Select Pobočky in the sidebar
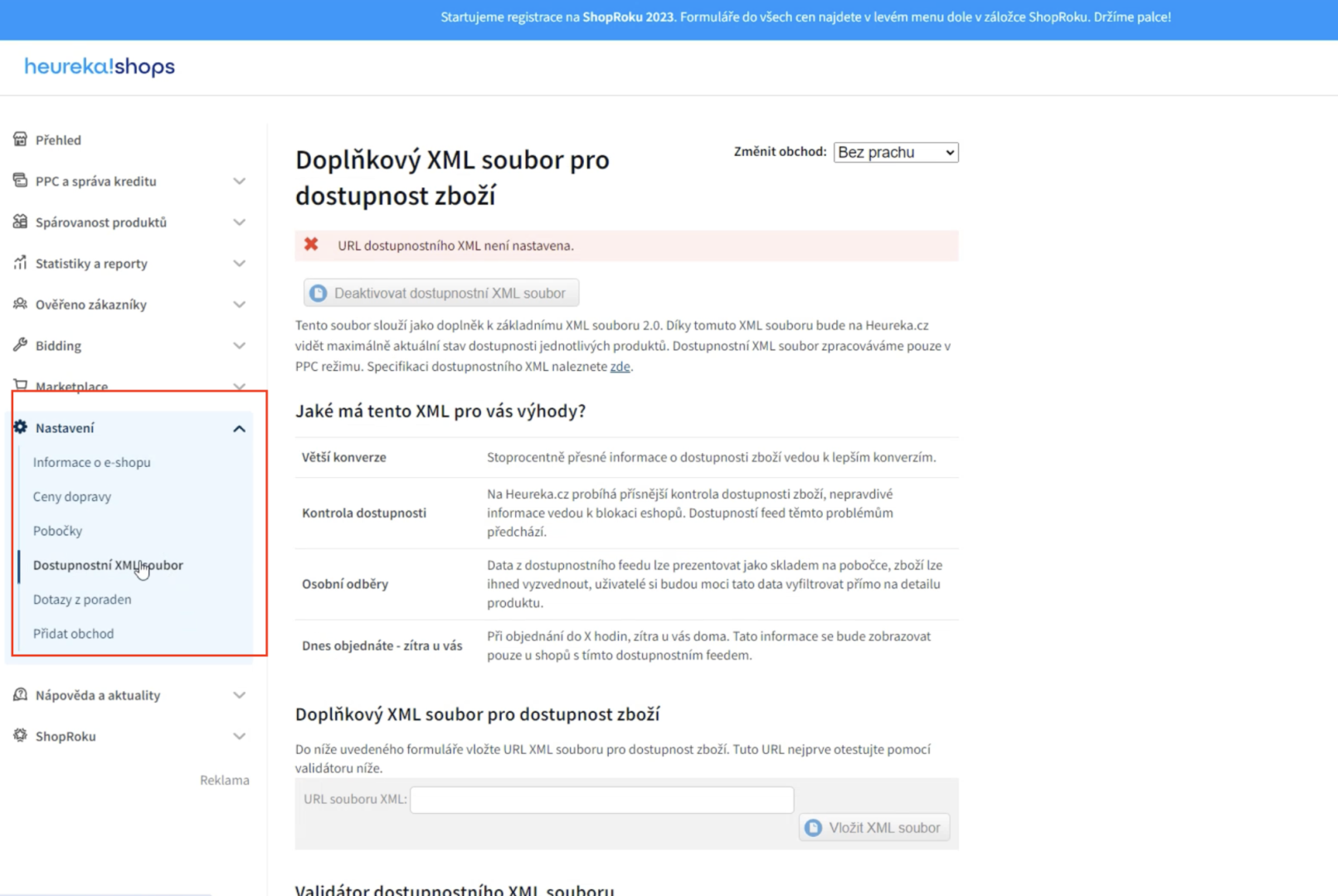Screen dimensions: 1338x896 click(x=57, y=531)
